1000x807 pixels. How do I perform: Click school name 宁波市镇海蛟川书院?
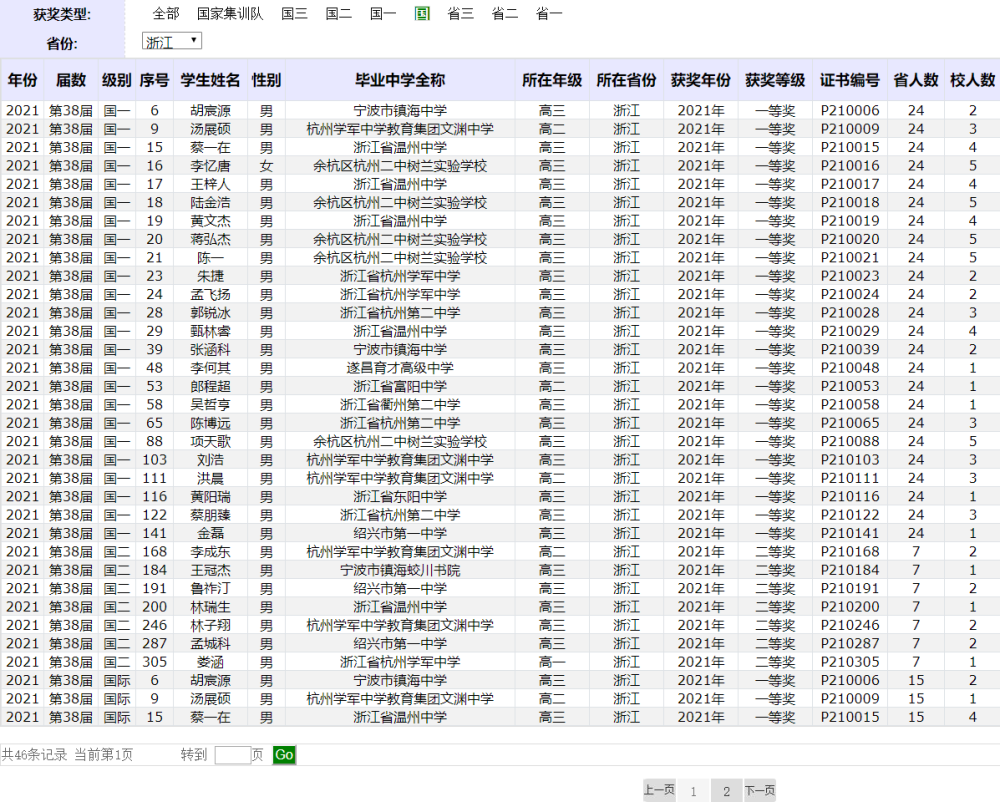click(x=400, y=570)
